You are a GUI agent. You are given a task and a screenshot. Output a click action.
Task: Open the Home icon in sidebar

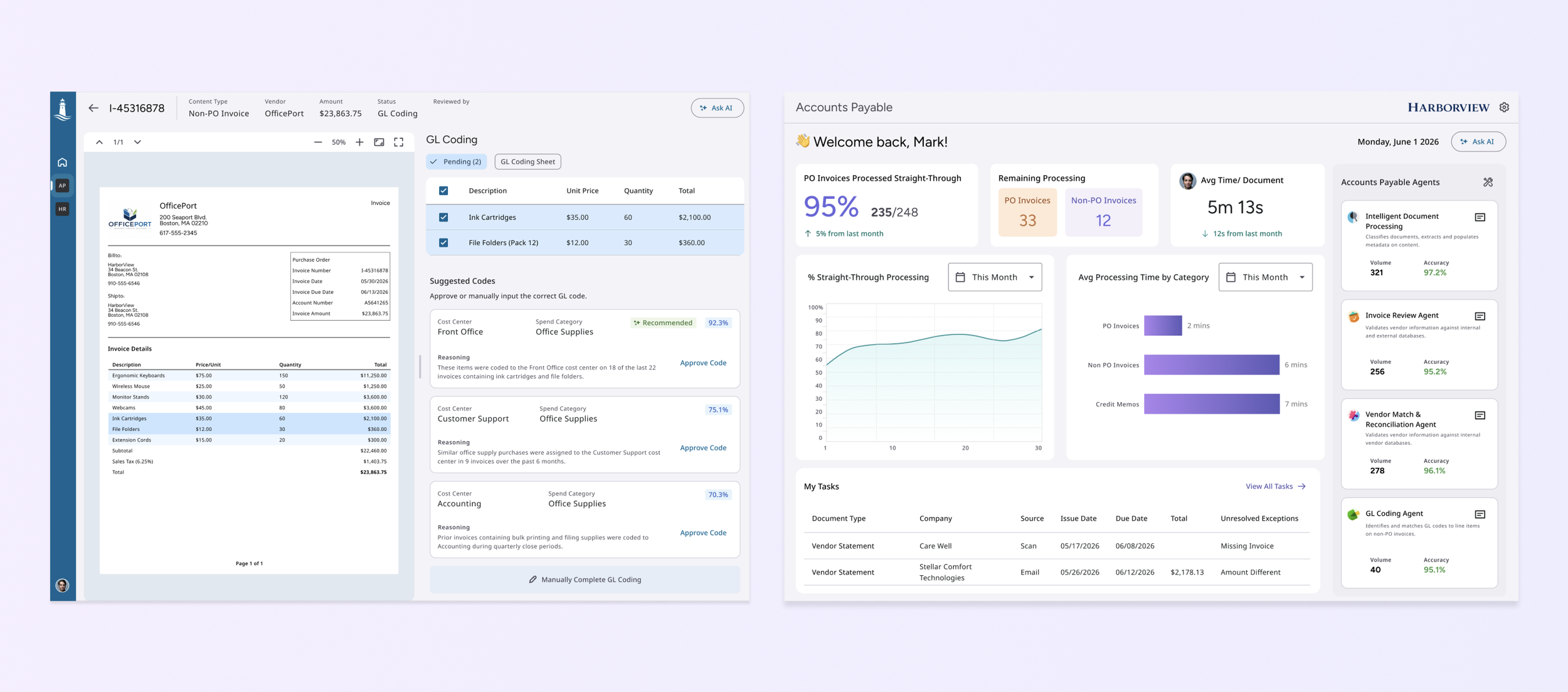tap(62, 162)
